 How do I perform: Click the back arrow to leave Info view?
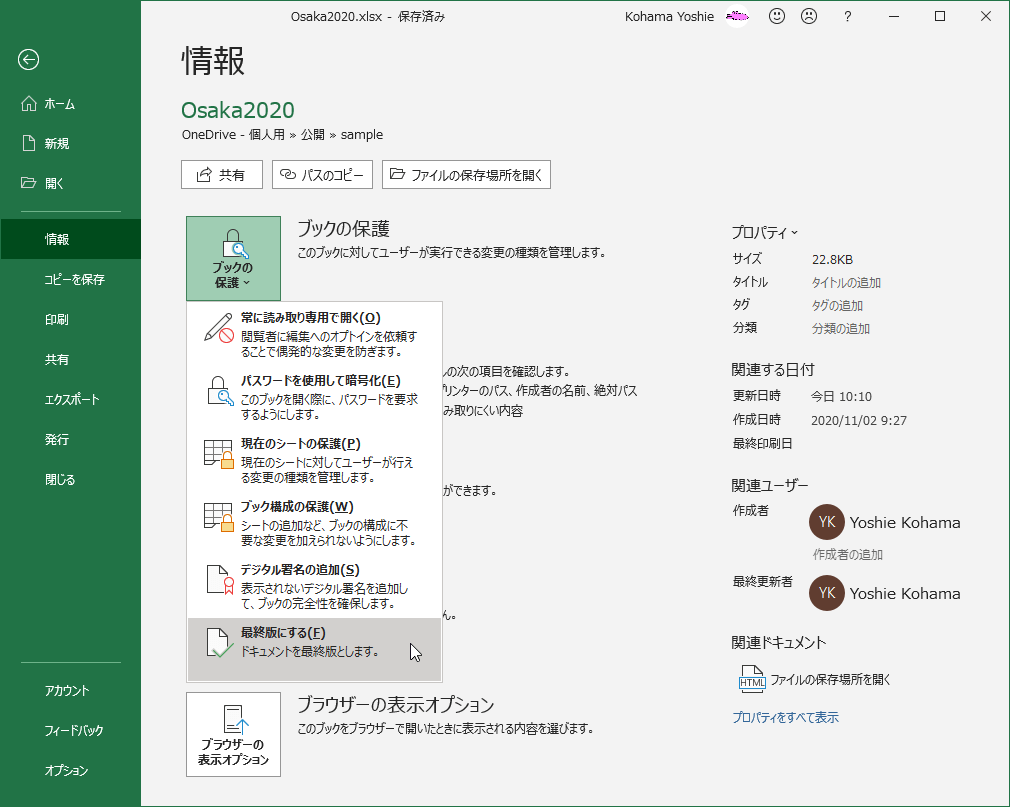click(x=28, y=61)
